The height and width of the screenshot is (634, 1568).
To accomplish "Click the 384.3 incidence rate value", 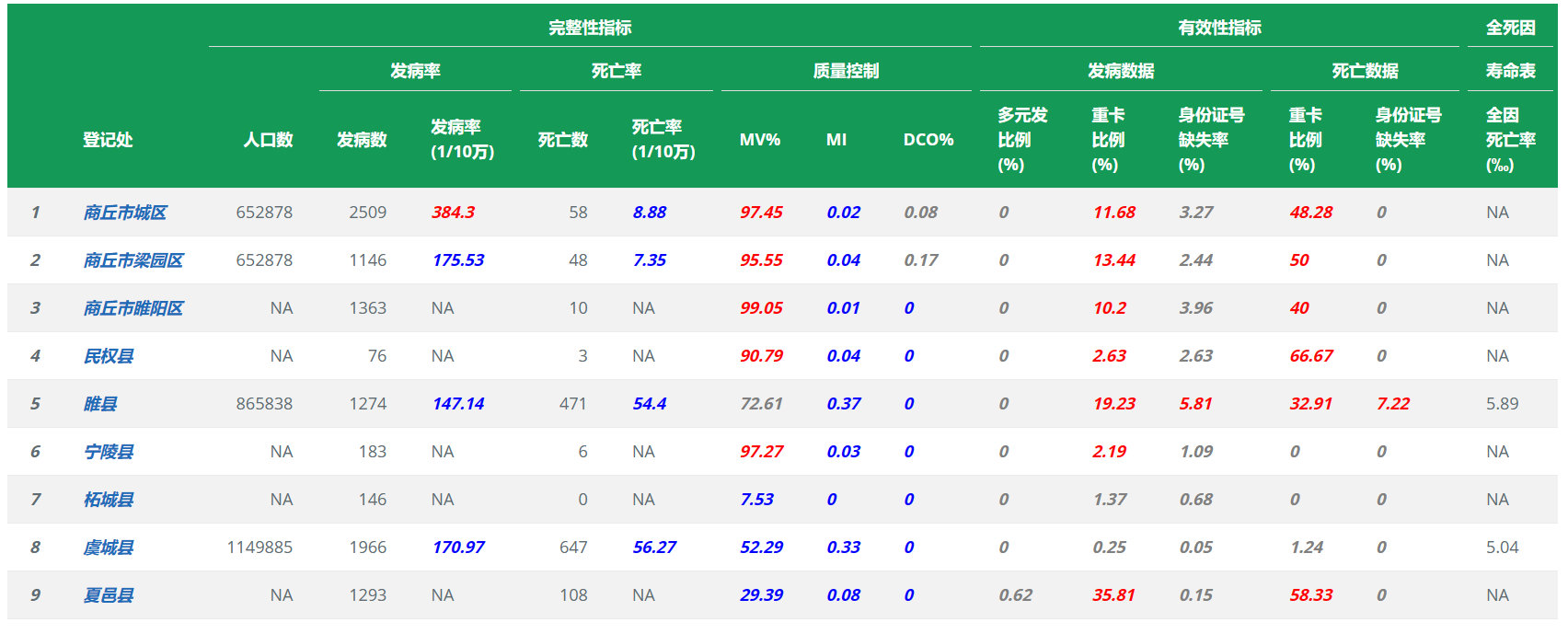I will pos(453,213).
